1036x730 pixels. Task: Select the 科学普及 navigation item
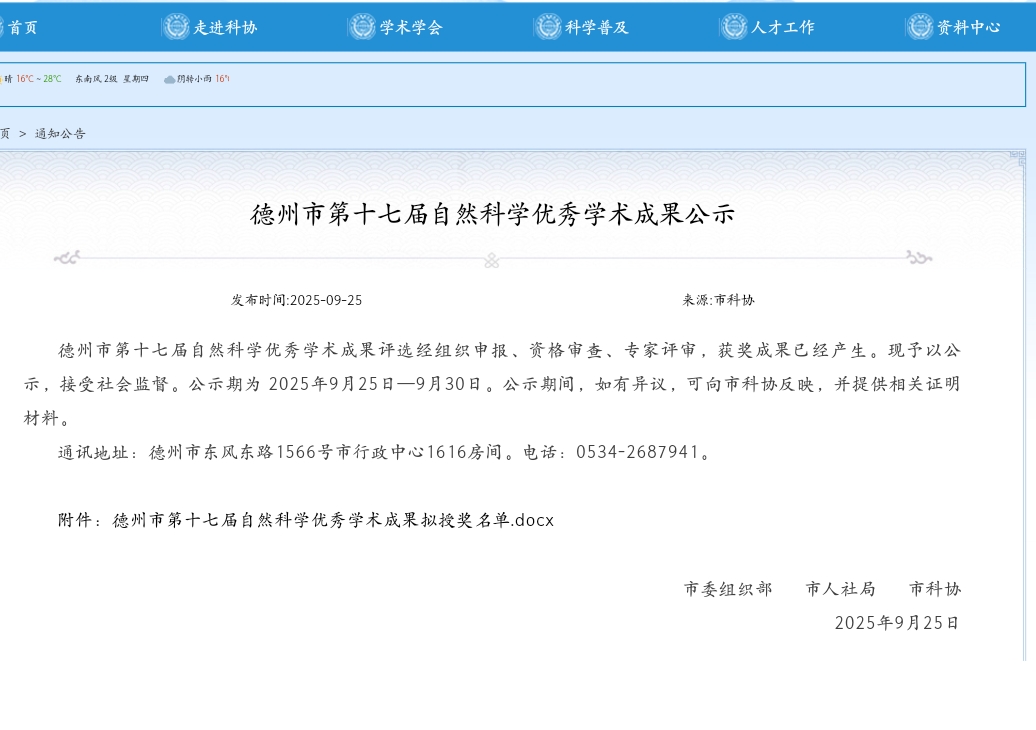[x=597, y=27]
